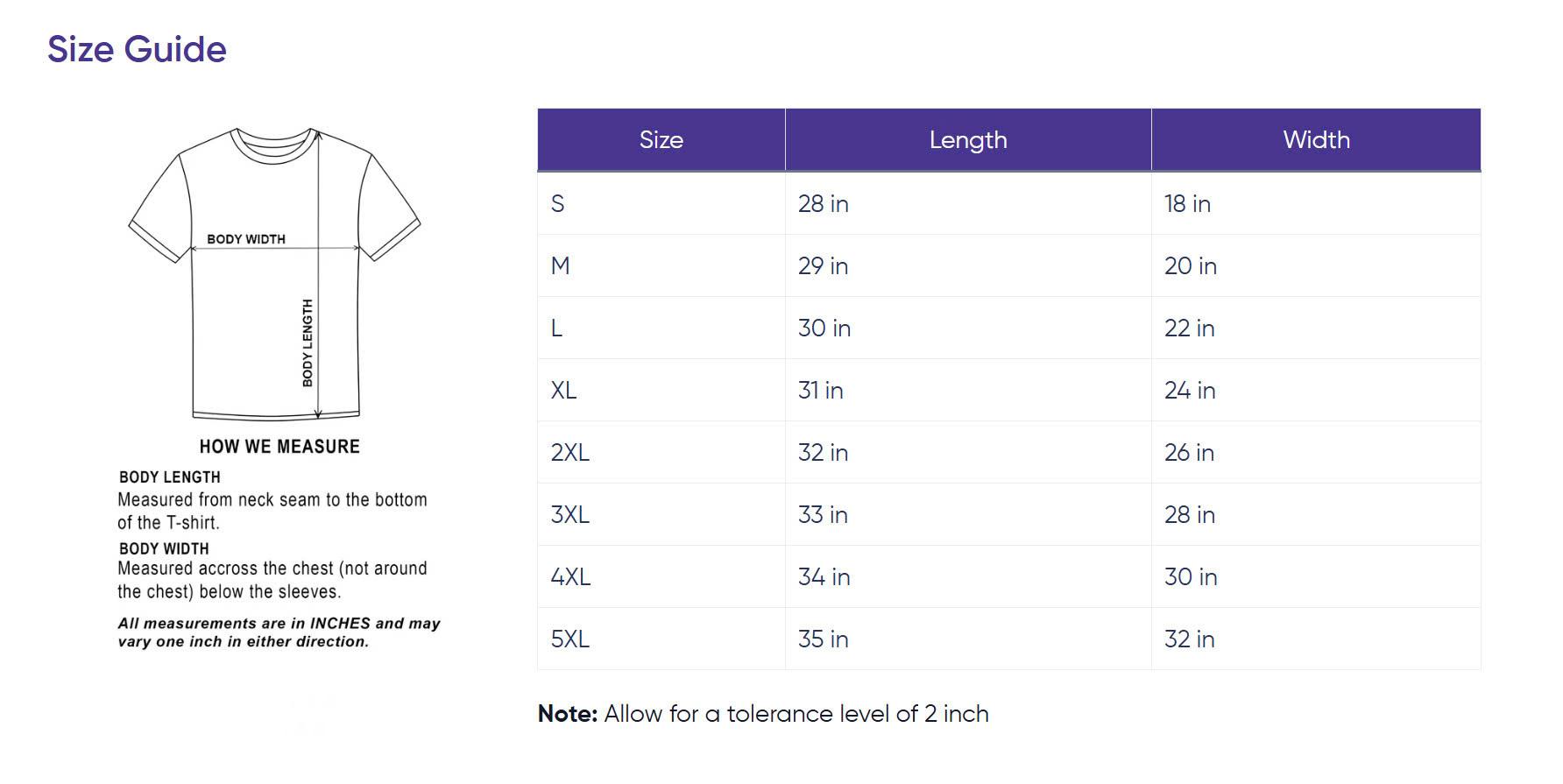Click the 18 in width cell
1563x784 pixels.
point(1187,204)
